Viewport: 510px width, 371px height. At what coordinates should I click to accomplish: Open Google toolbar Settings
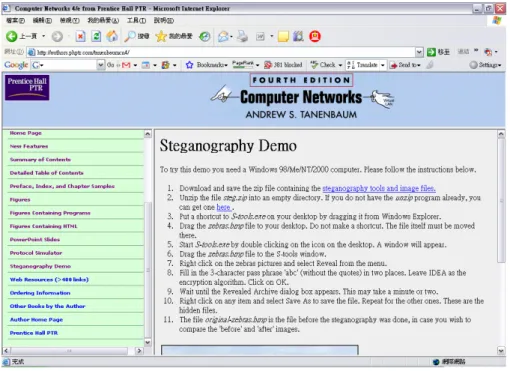pyautogui.click(x=485, y=65)
